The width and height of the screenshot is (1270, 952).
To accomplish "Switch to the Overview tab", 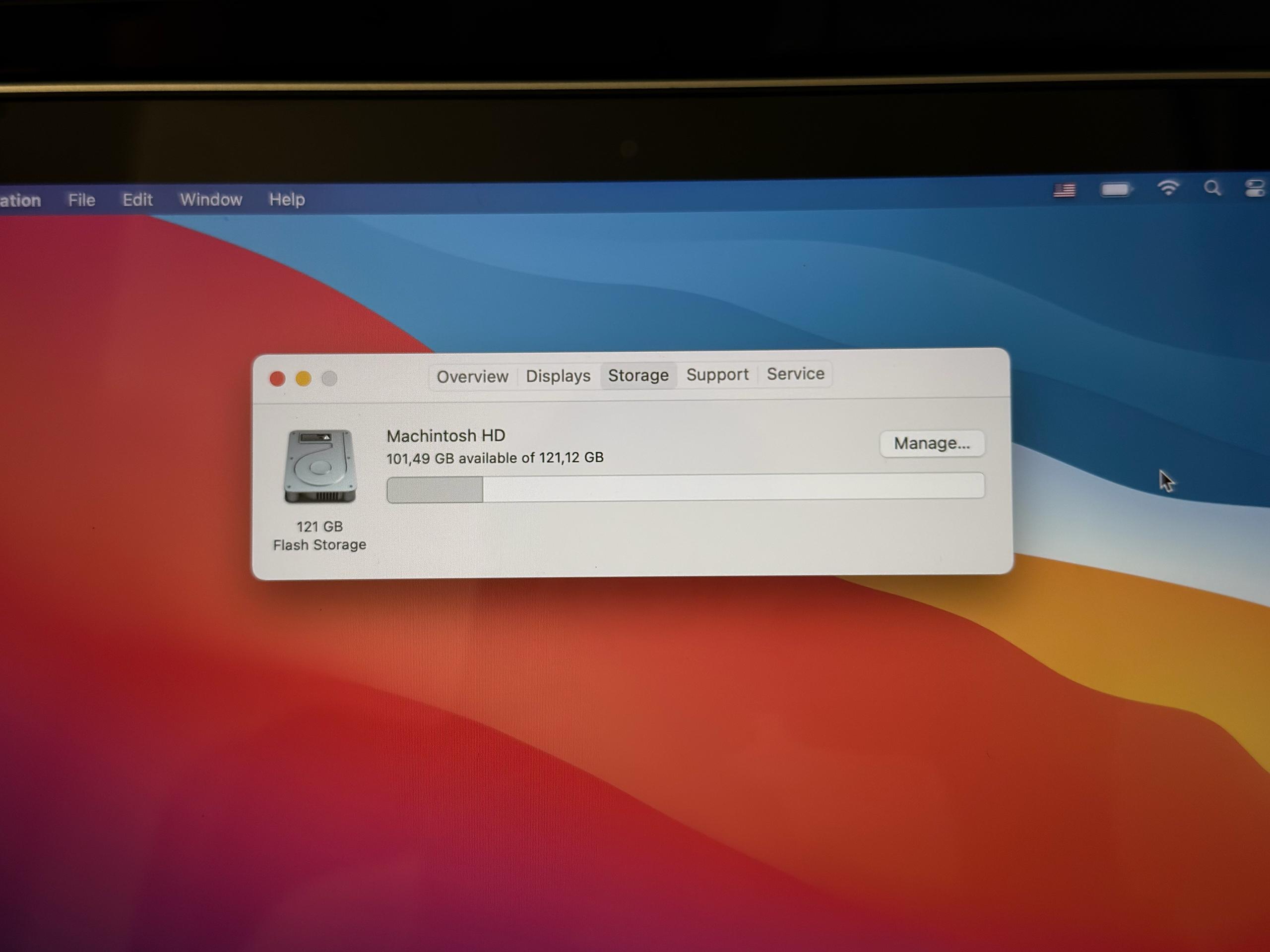I will pos(472,376).
